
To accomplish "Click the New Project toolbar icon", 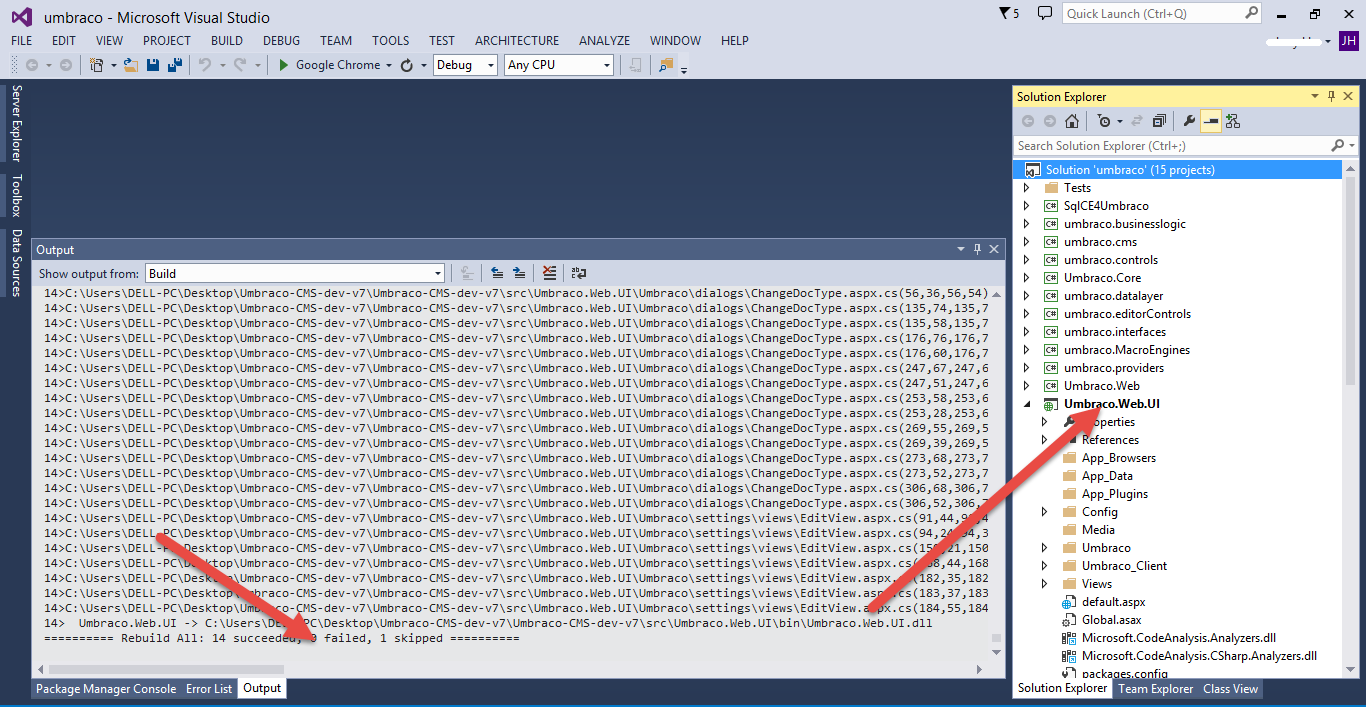I will click(97, 65).
